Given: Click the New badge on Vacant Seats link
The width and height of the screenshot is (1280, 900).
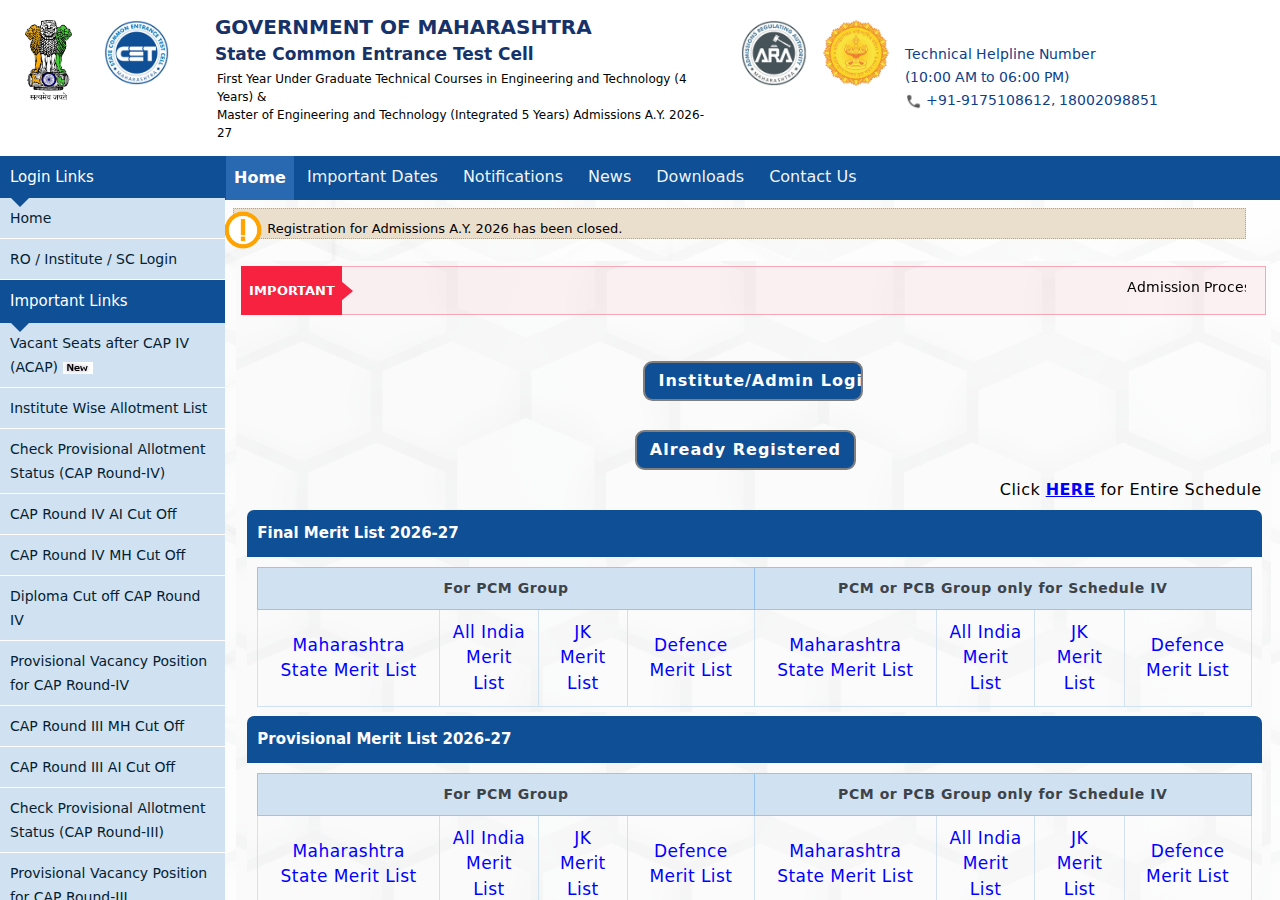Looking at the screenshot, I should 78,368.
